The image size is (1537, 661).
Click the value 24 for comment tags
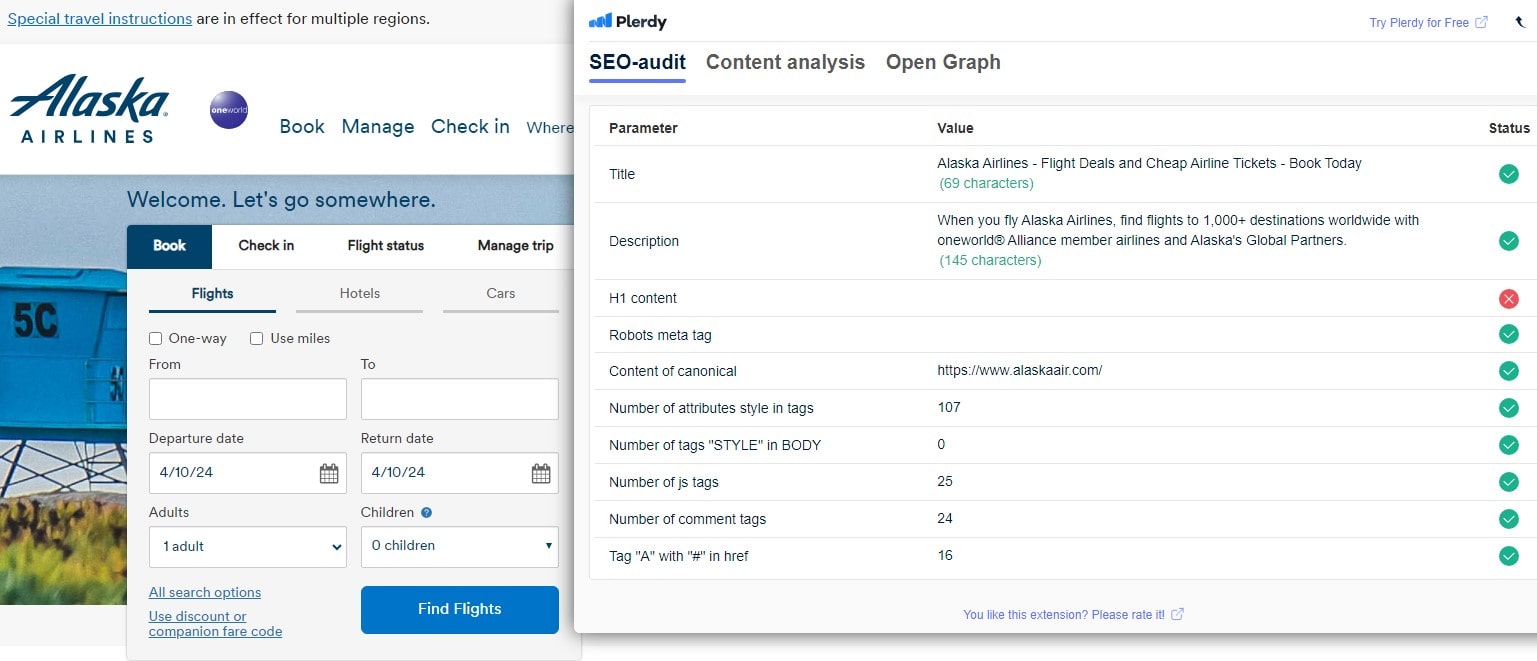945,519
